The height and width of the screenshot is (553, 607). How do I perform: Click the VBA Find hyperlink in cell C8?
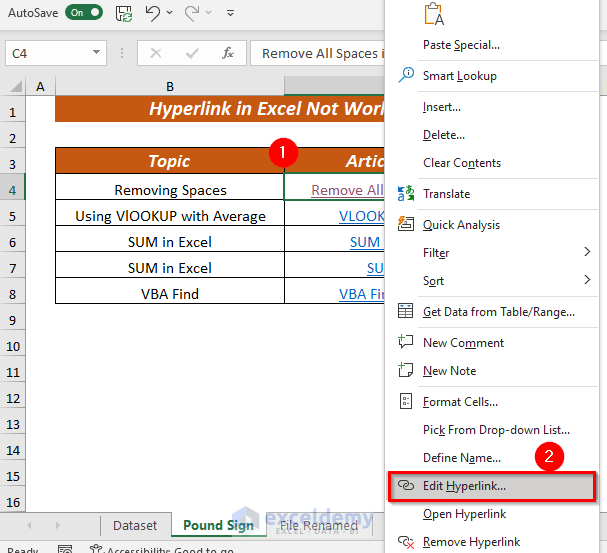(x=362, y=294)
